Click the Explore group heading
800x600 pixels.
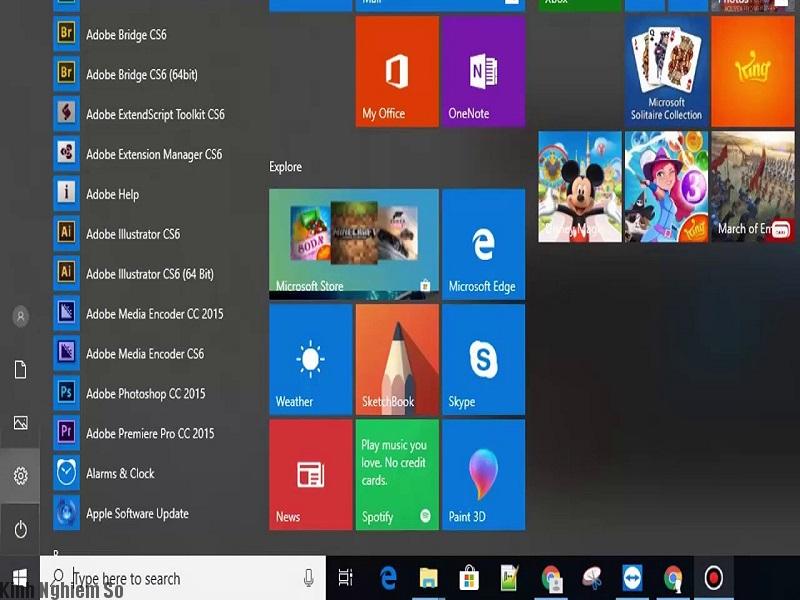tap(285, 167)
